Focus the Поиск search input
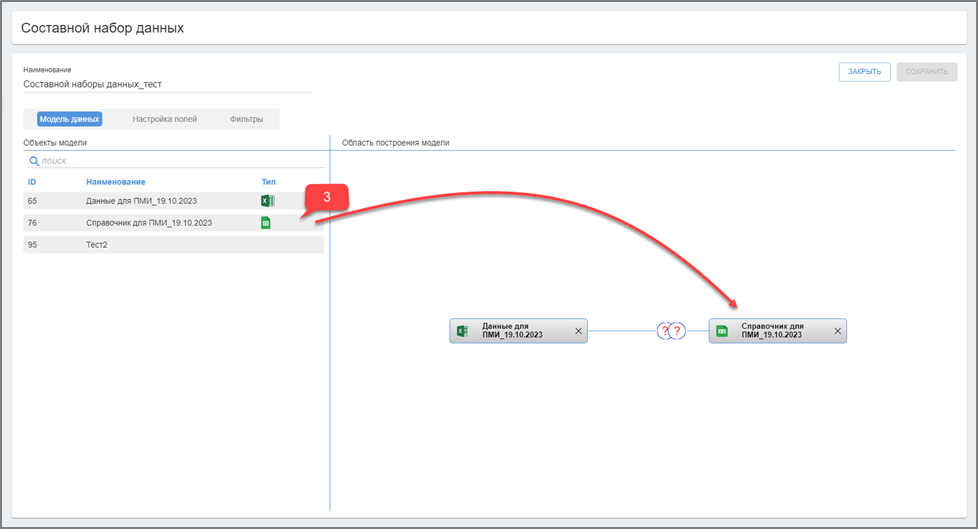The image size is (978, 529). pos(180,160)
